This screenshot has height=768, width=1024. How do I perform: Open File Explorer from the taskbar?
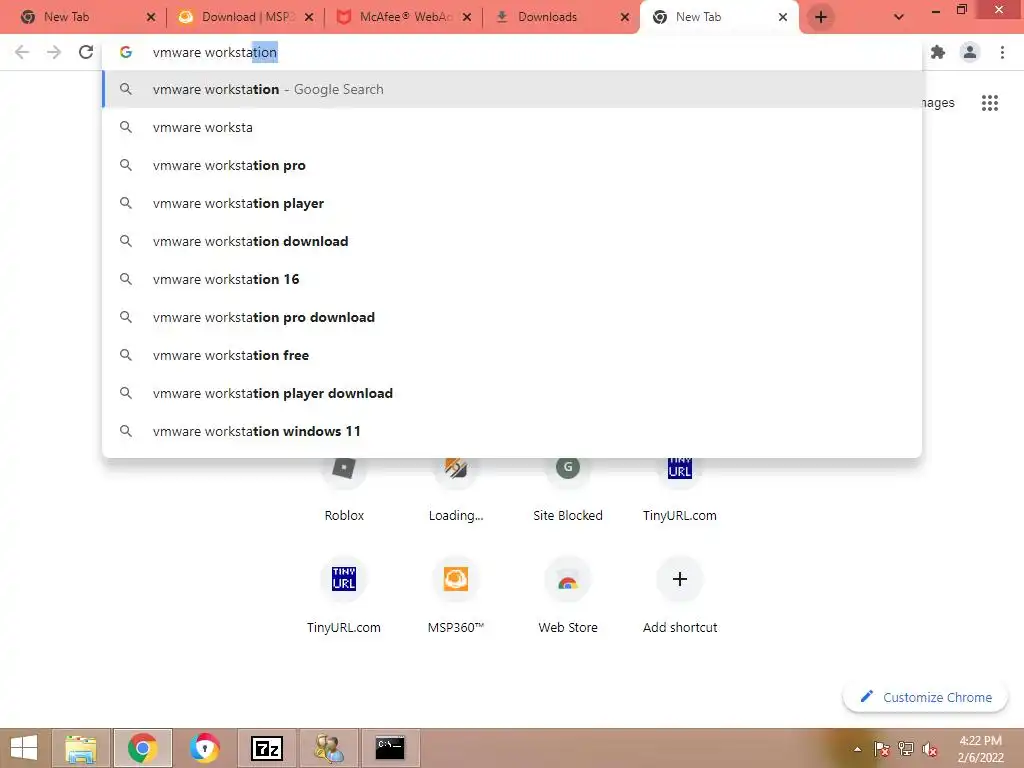pos(81,748)
